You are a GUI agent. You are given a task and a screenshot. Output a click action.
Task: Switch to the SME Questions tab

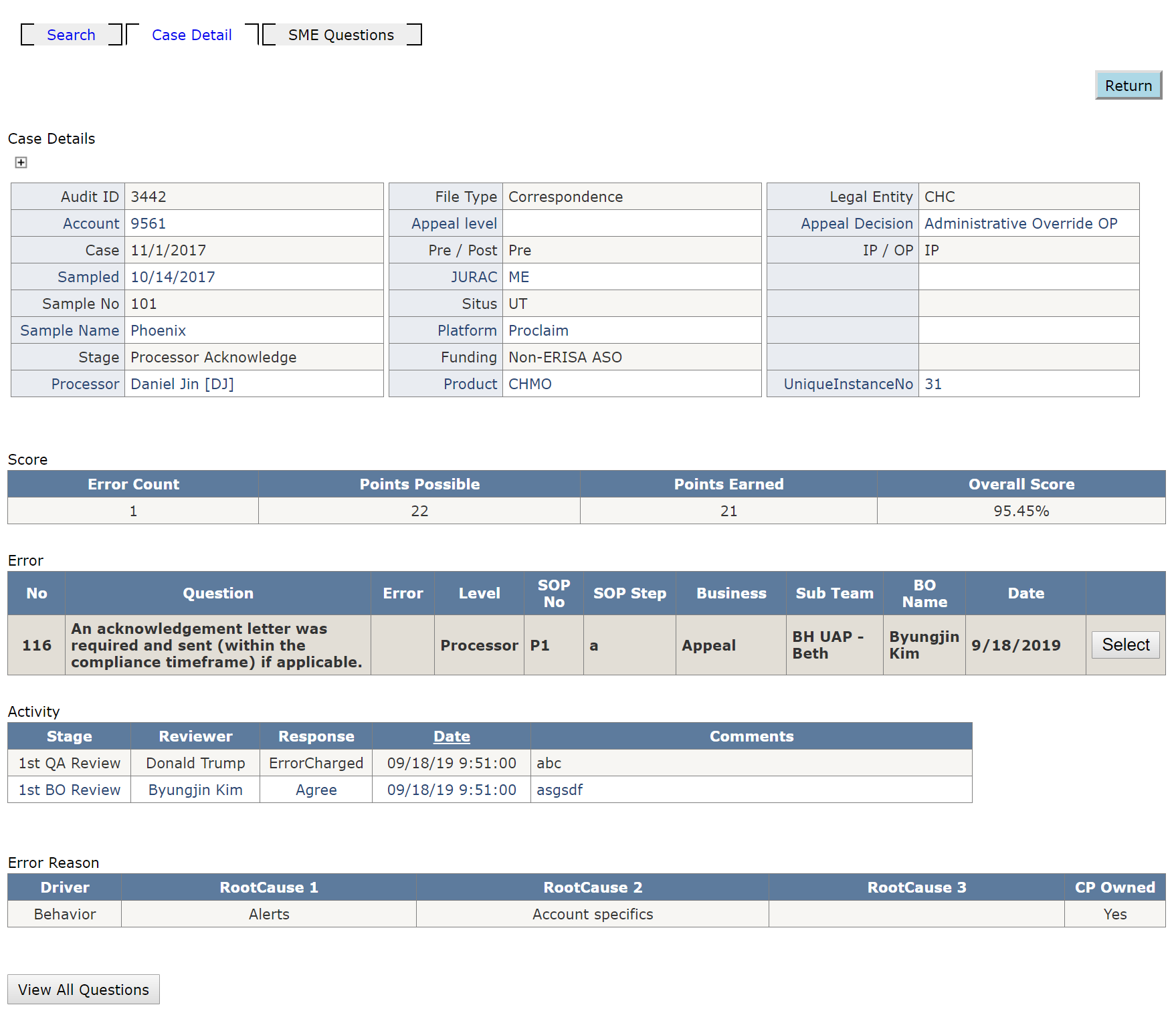tap(341, 35)
